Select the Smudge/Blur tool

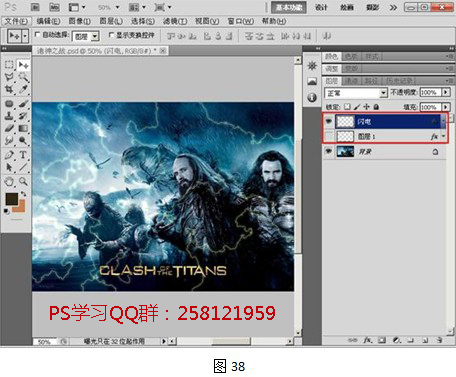9,140
